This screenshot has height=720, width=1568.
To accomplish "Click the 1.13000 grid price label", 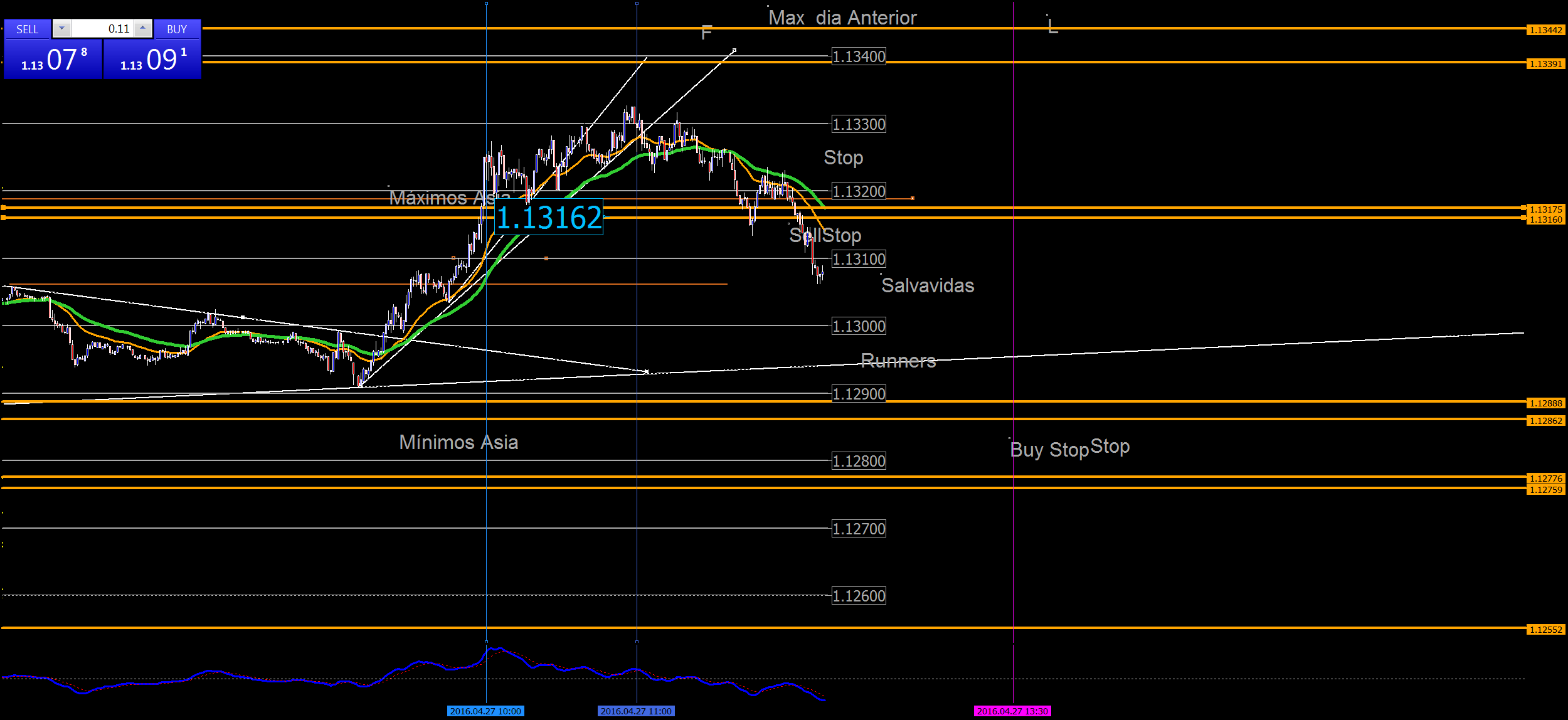I will point(859,327).
